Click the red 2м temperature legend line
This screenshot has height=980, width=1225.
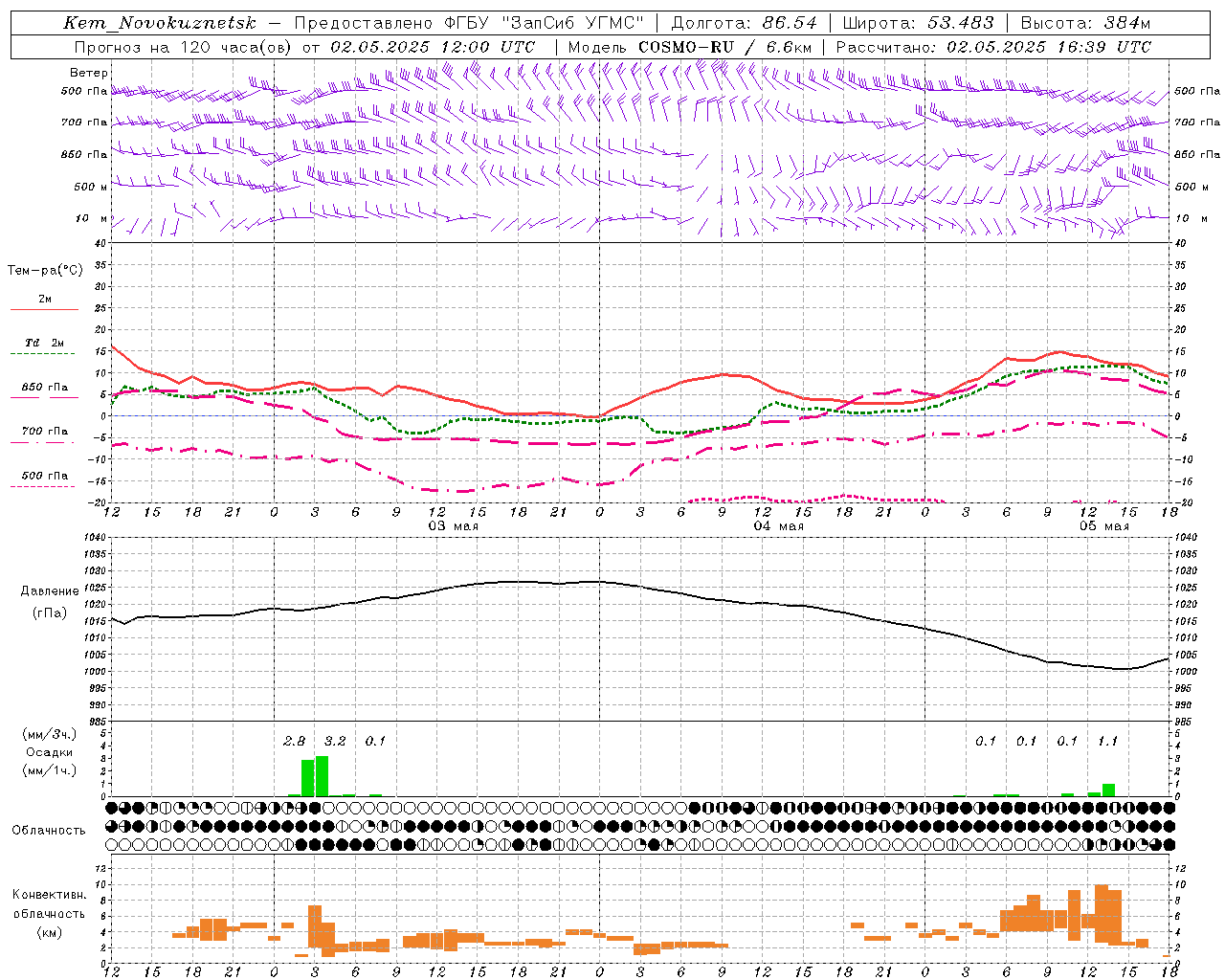point(44,310)
